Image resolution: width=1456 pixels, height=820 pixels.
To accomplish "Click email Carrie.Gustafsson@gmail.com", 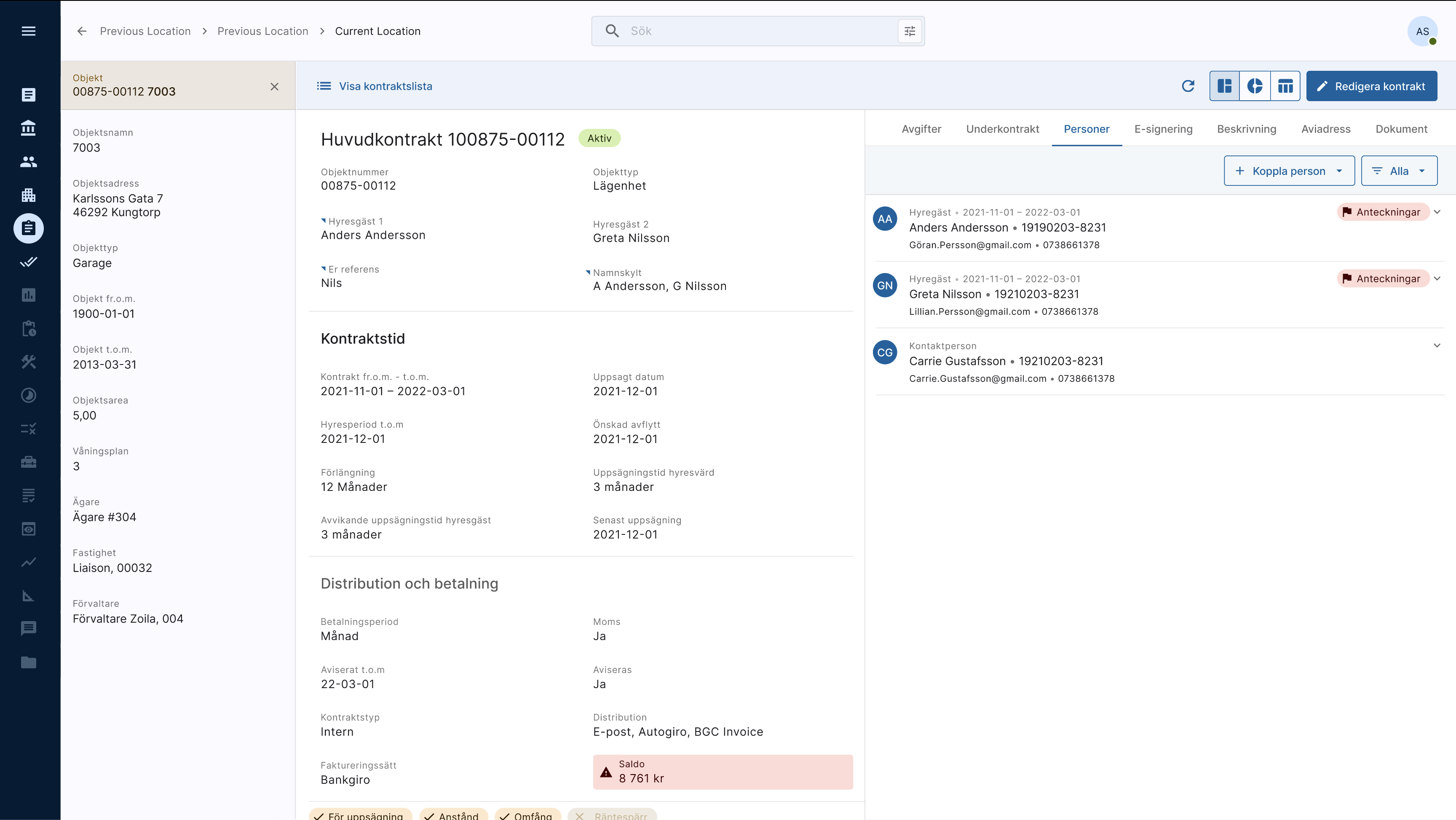I will [x=977, y=378].
